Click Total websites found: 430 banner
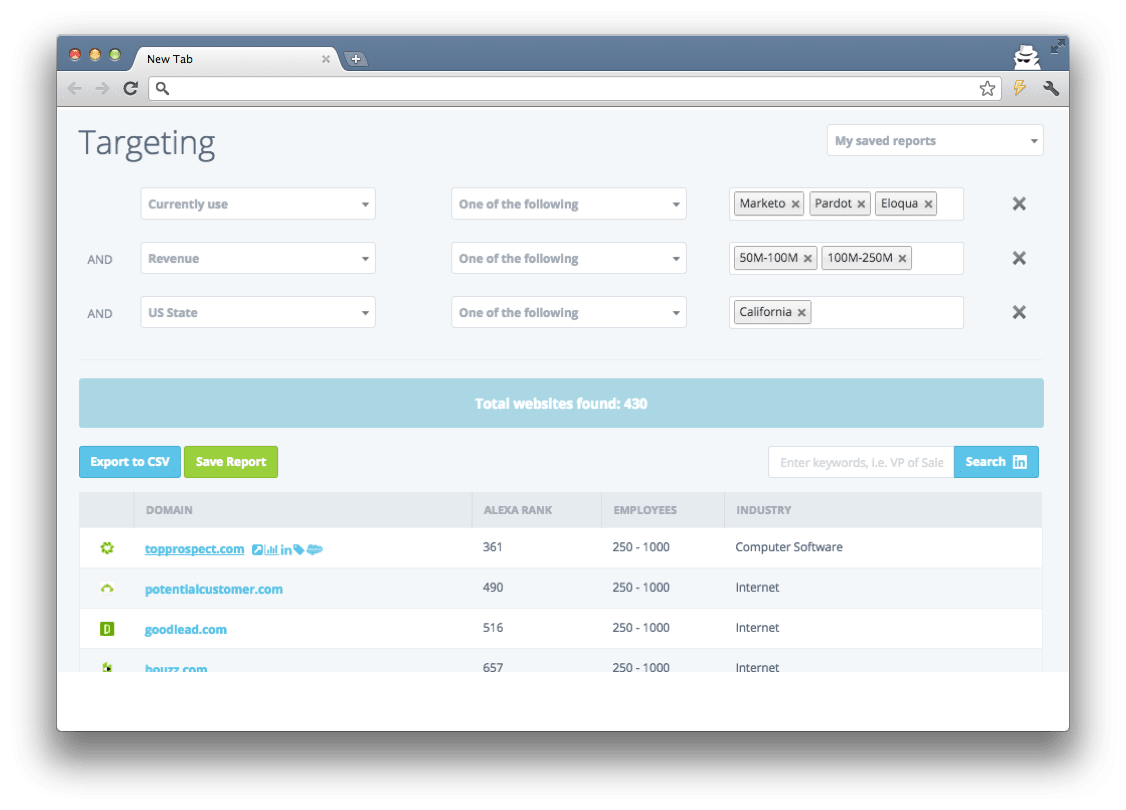Viewport: 1126px width, 810px height. point(561,404)
